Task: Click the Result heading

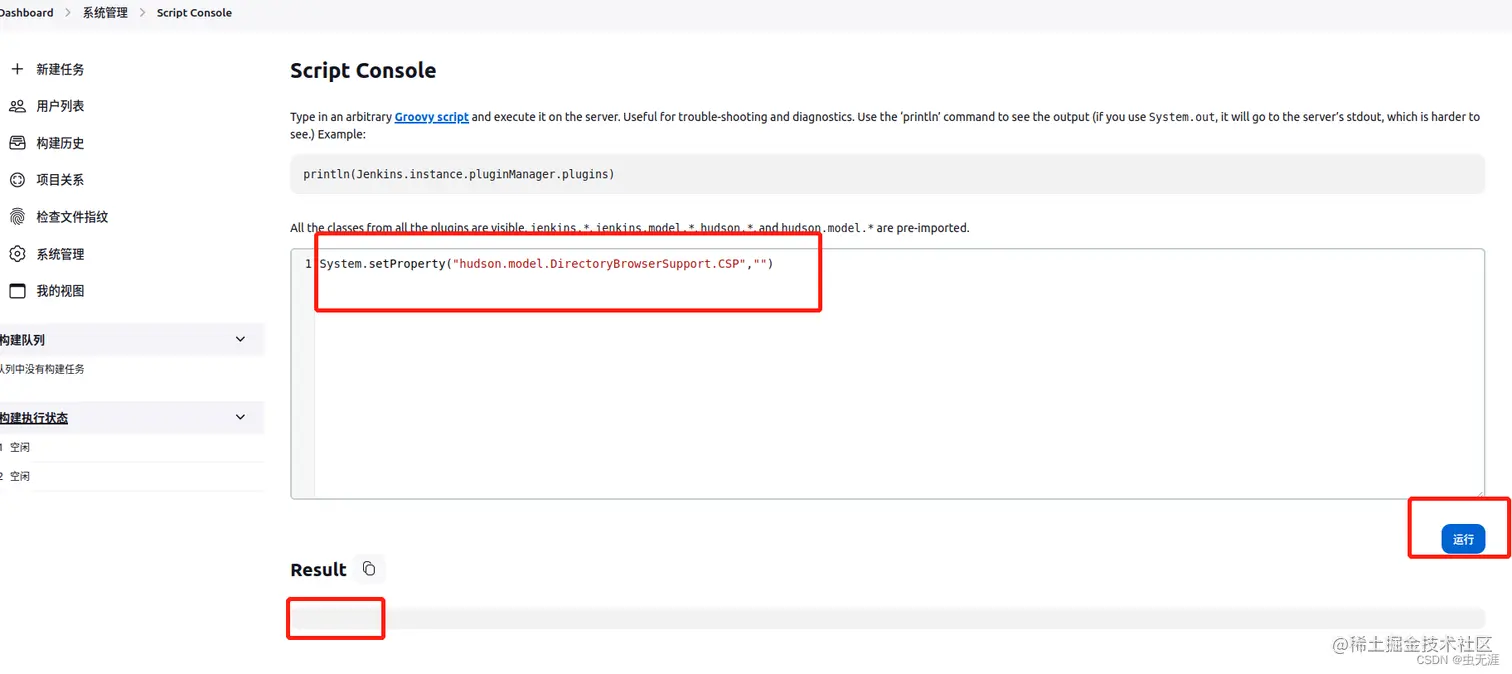Action: [318, 570]
